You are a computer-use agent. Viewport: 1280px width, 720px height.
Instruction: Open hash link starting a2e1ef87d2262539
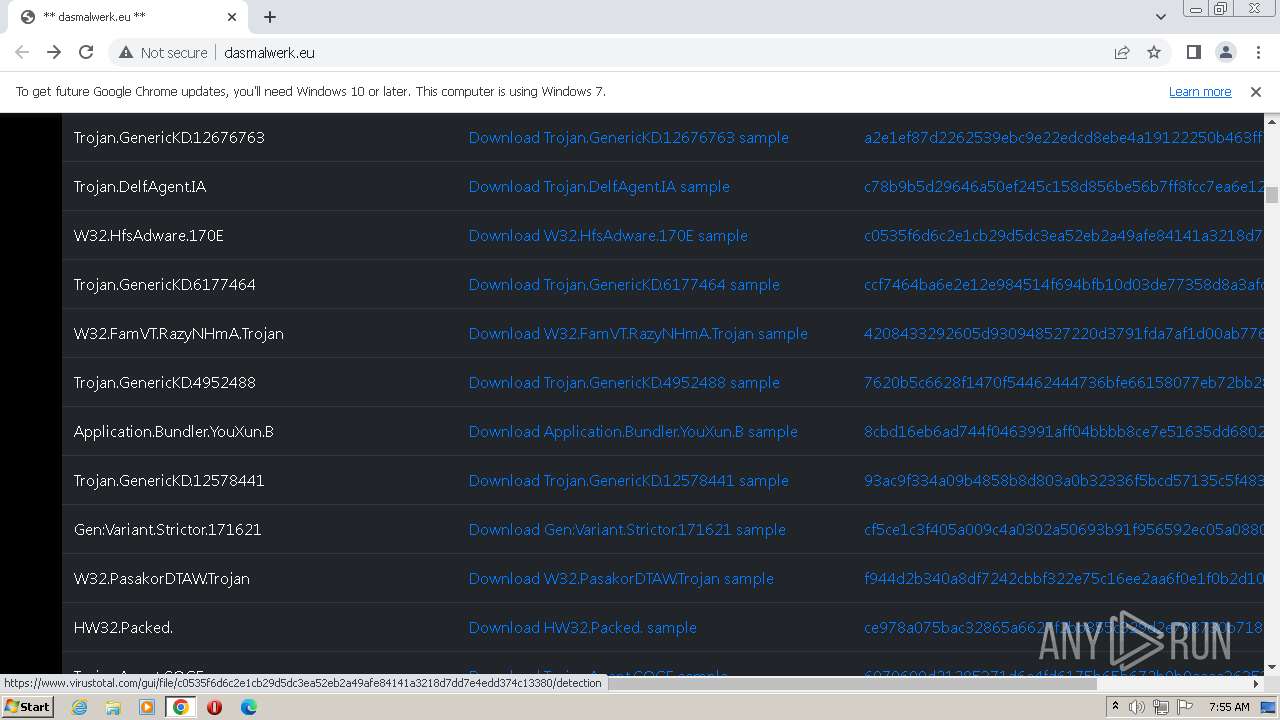[1063, 137]
